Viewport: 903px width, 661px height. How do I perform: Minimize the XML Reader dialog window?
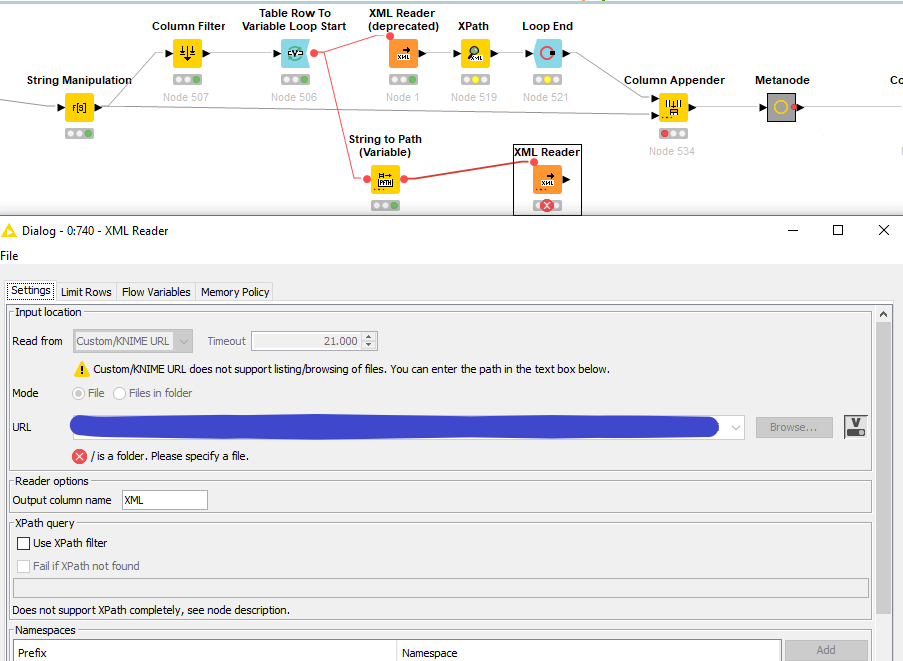(x=793, y=230)
